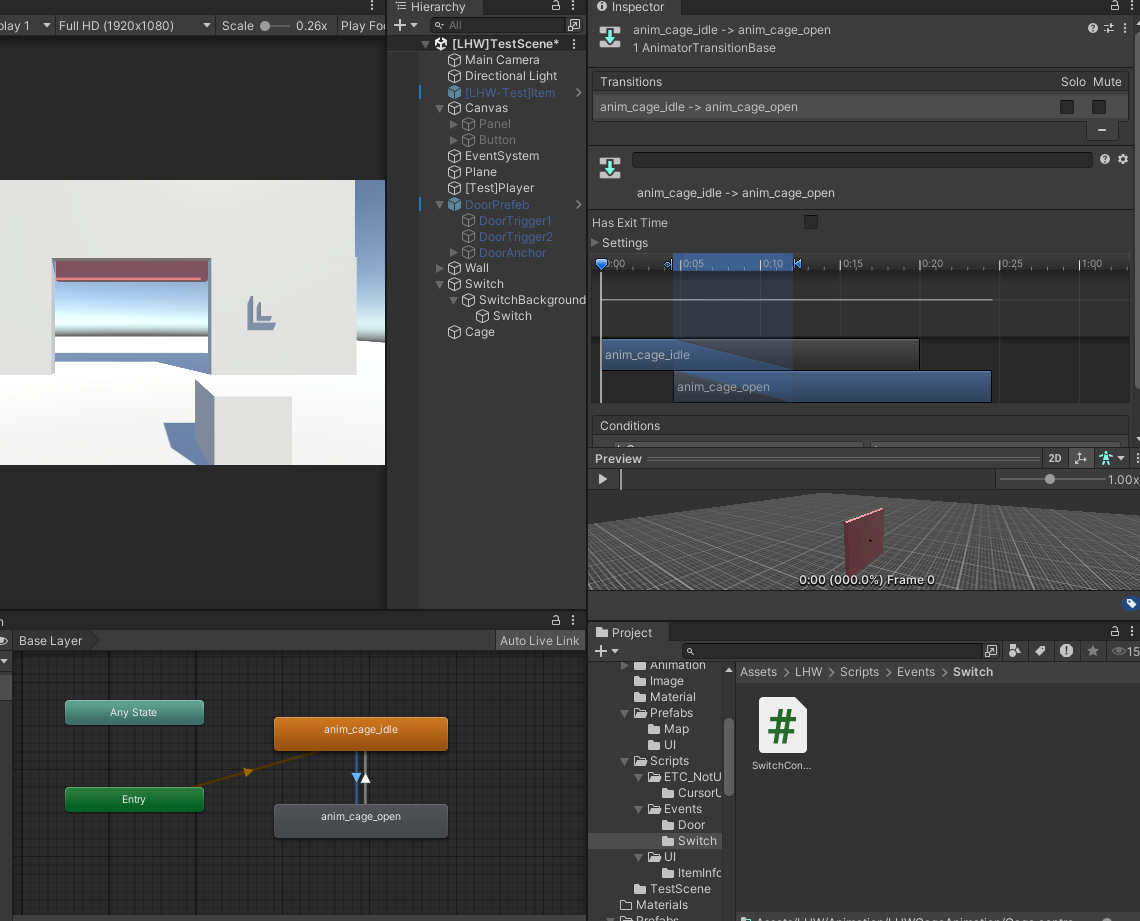Open Inspector help for transition

point(1093,29)
